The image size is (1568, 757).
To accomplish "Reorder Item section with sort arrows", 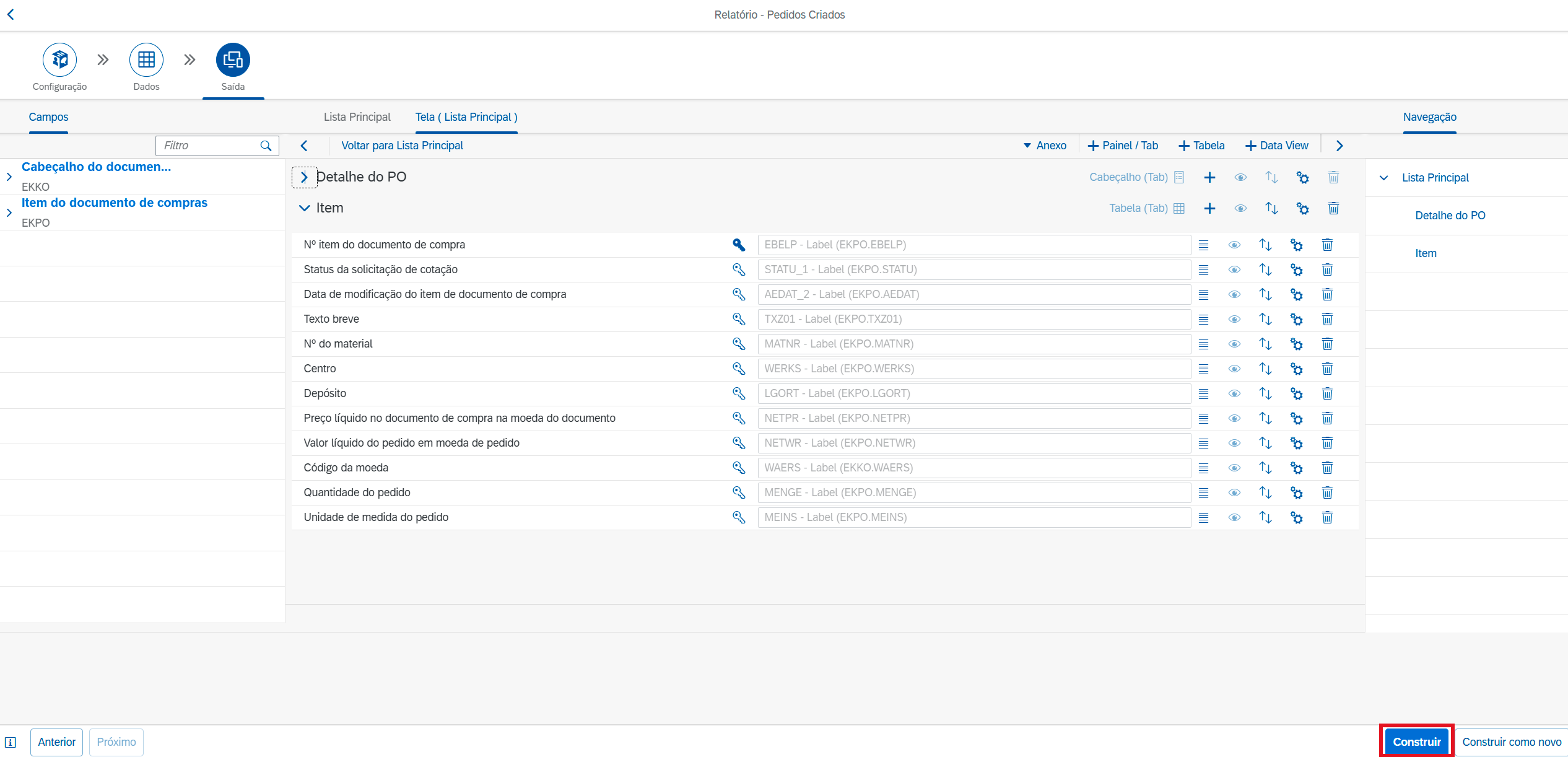I will [x=1271, y=209].
